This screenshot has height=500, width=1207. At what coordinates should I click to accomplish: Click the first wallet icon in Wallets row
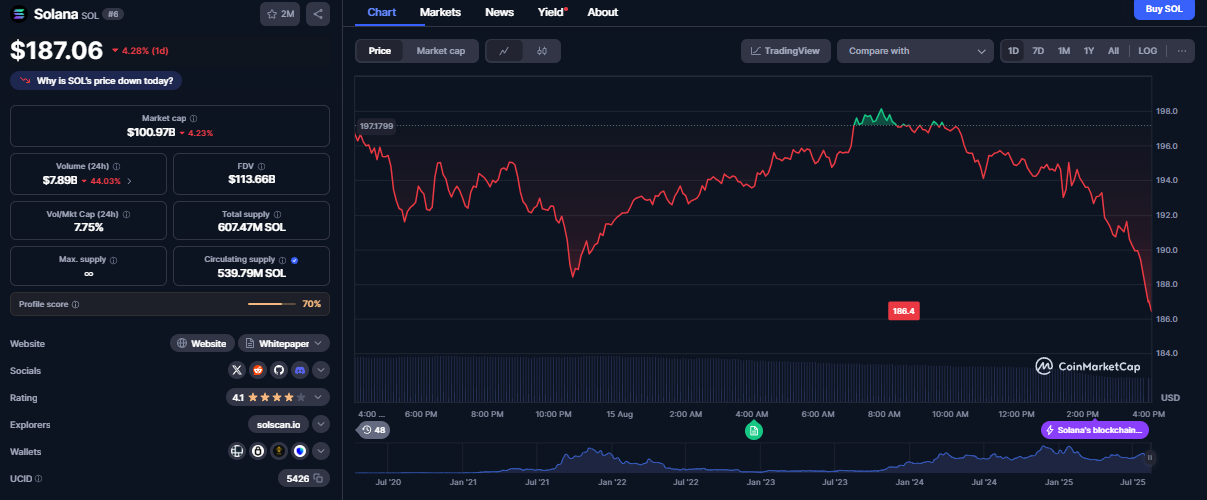237,451
